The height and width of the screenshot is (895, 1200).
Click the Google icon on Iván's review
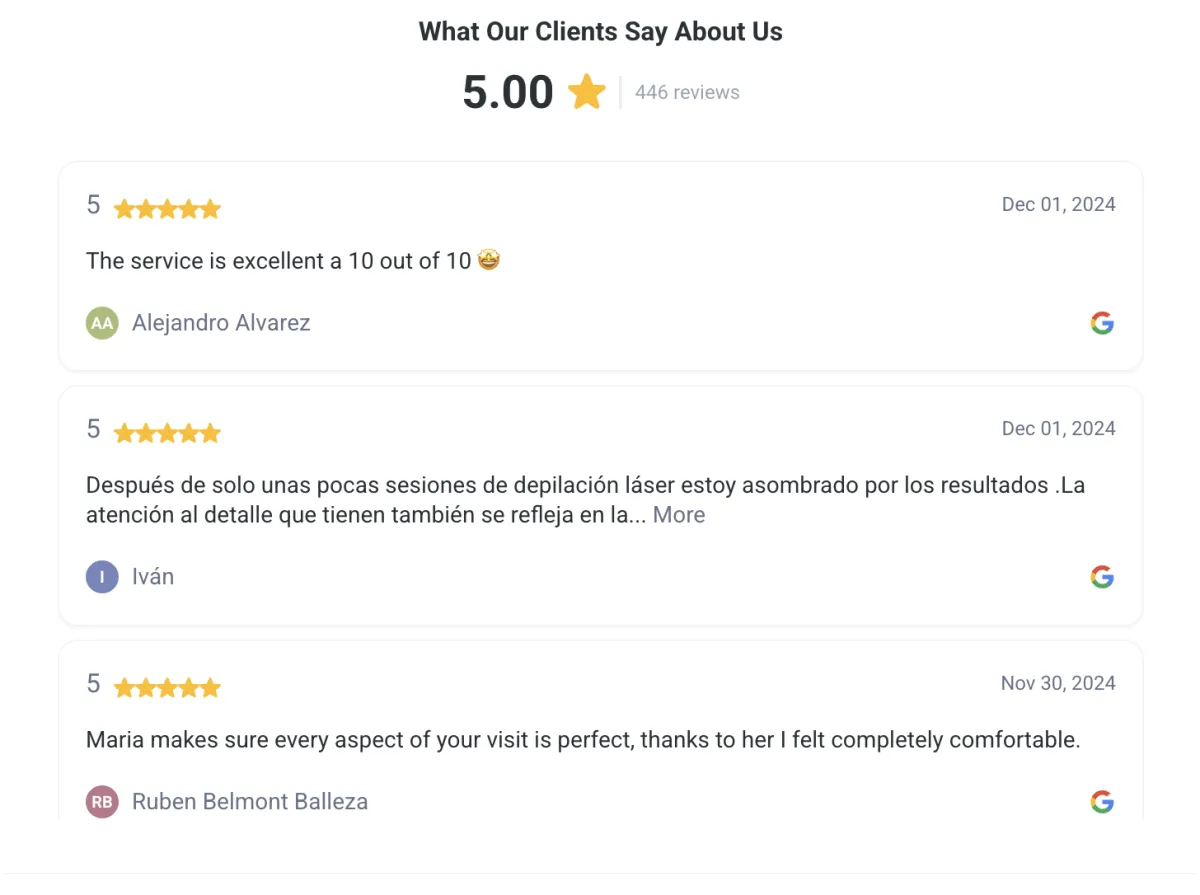tap(1102, 577)
